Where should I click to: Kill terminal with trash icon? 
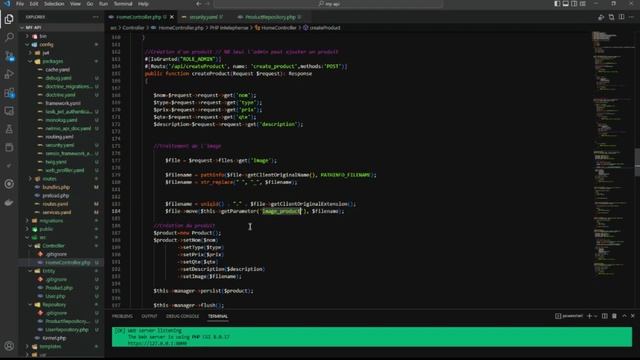614,316
